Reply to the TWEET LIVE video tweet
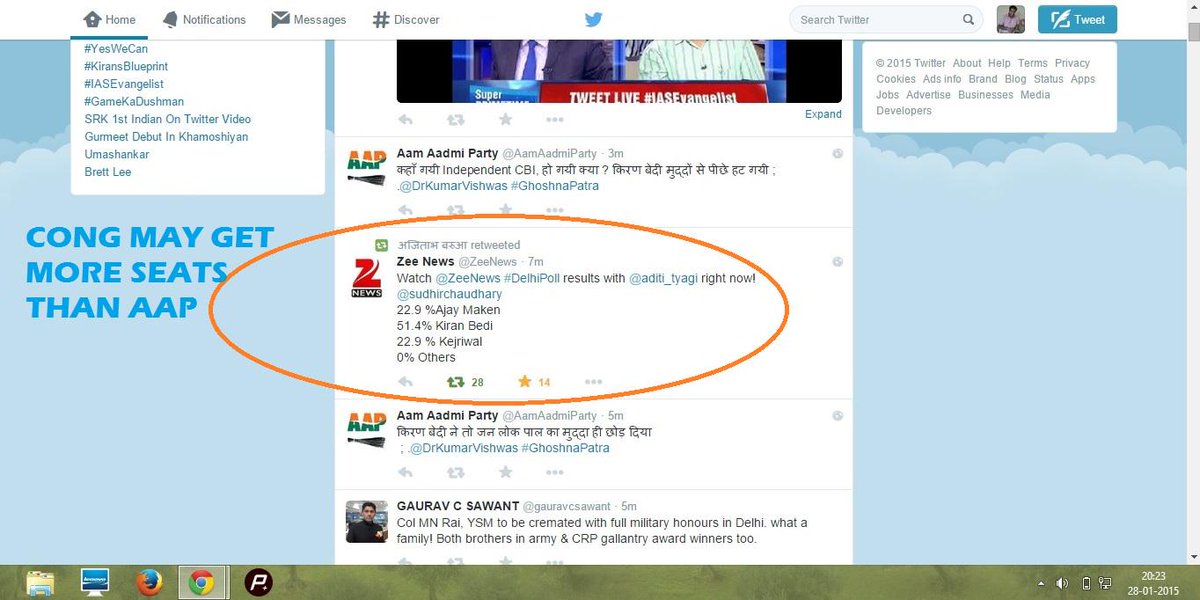This screenshot has width=1200, height=600. tap(405, 119)
